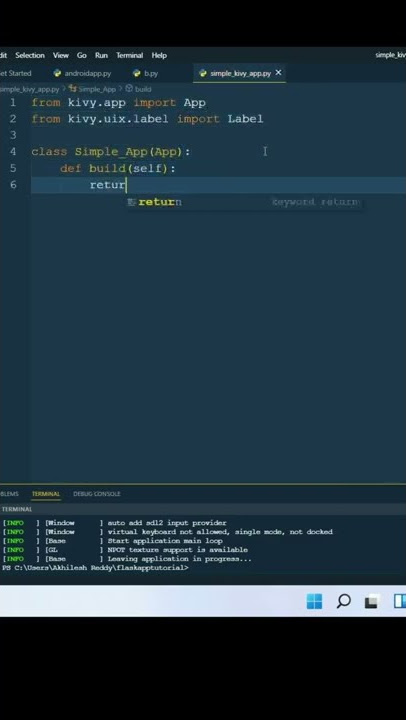Open the Run menu
The height and width of the screenshot is (720, 406).
[102, 55]
